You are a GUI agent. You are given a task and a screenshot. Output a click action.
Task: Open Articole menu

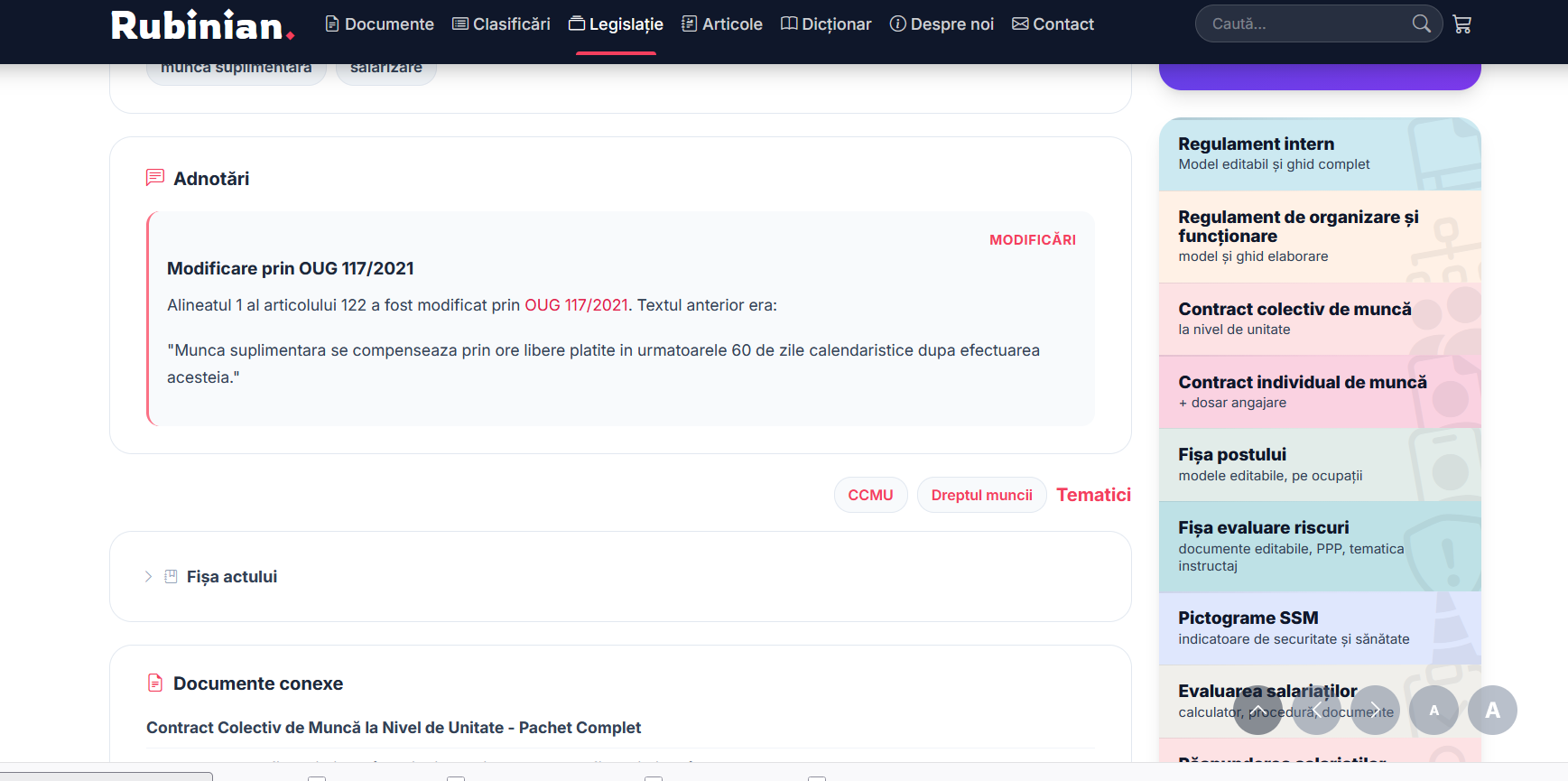pos(722,24)
